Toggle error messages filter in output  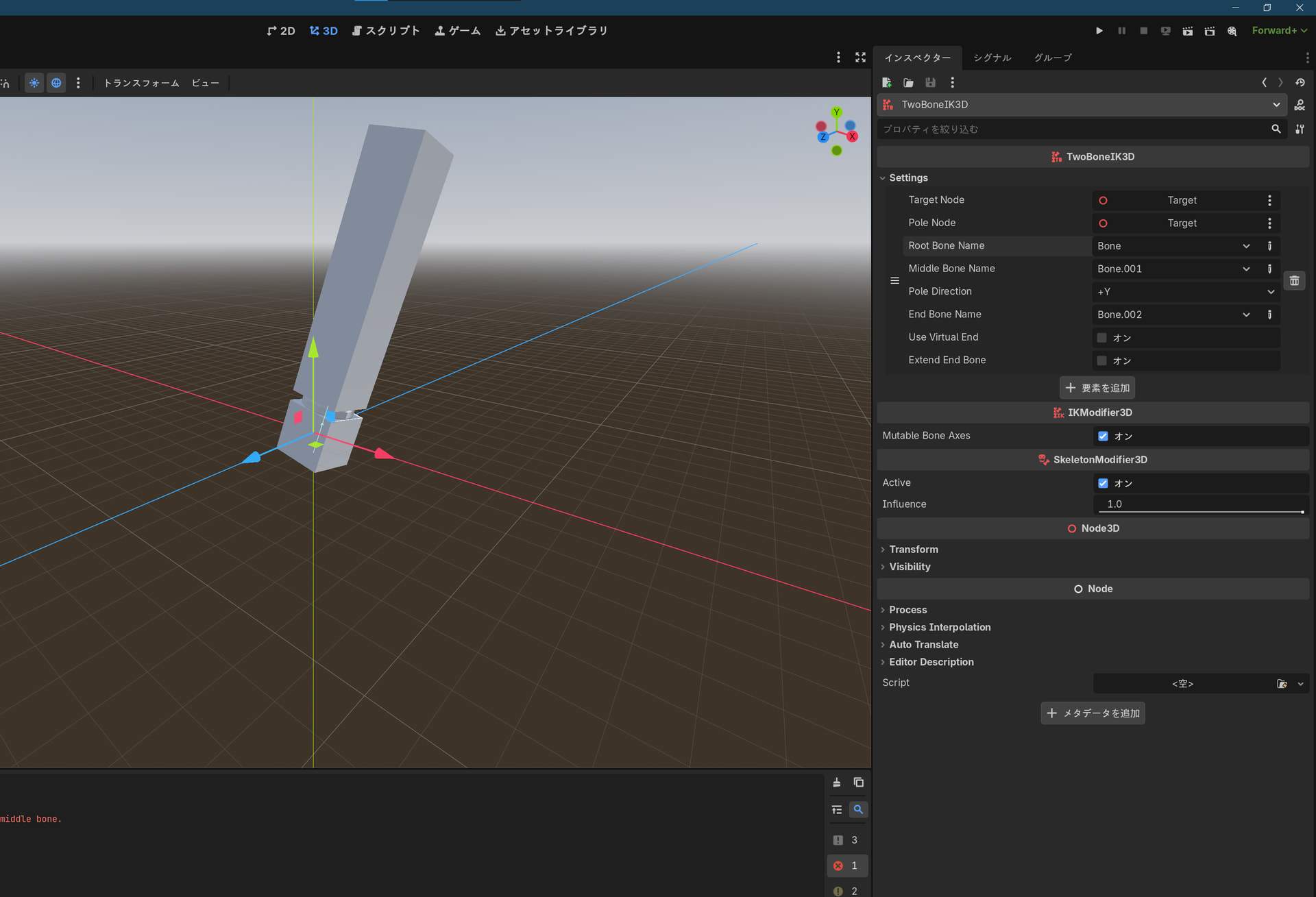coord(846,865)
